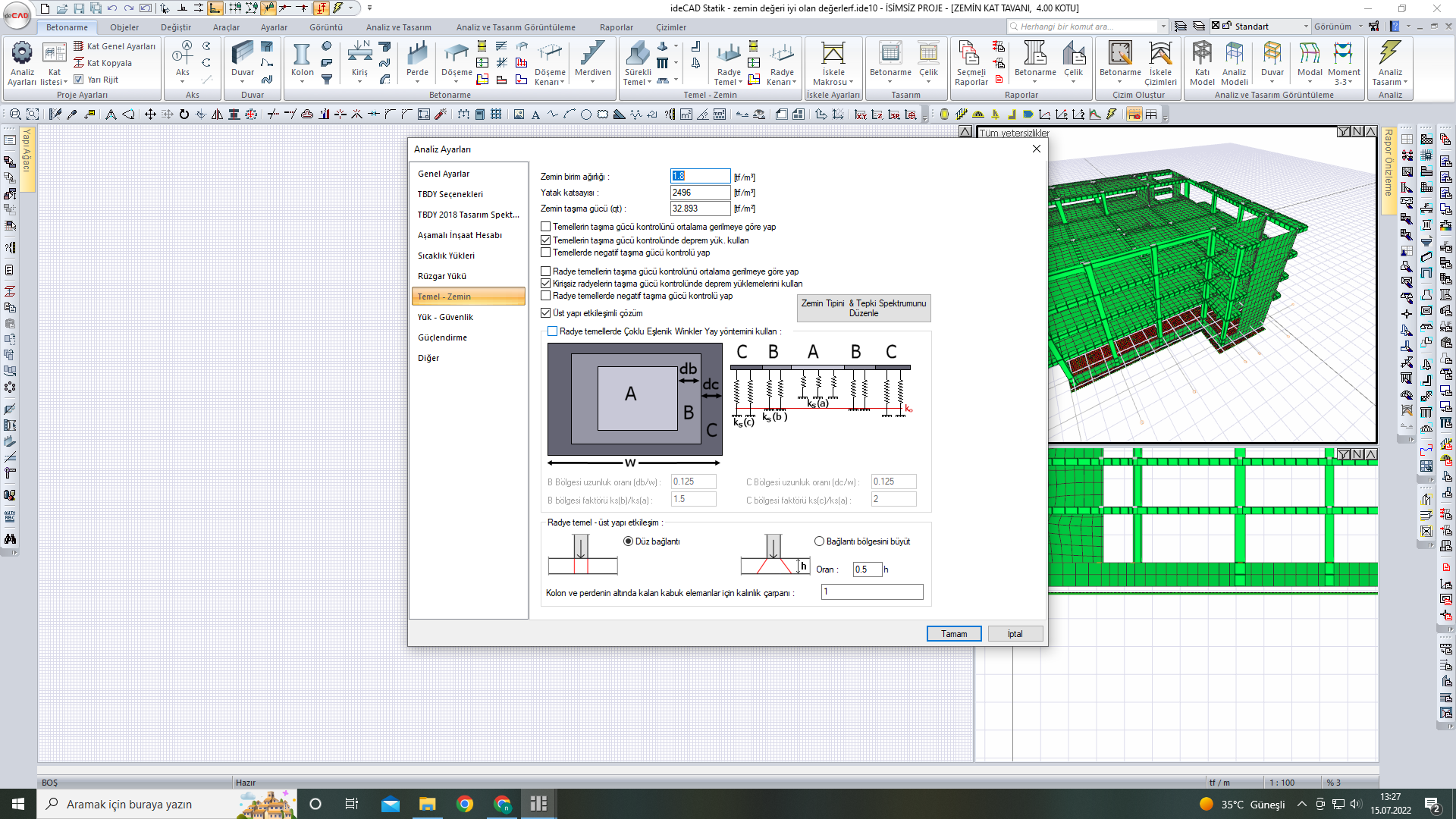Open the Analiz Ayarları gear icon
Viewport: 1456px width, 819px height.
coord(22,54)
